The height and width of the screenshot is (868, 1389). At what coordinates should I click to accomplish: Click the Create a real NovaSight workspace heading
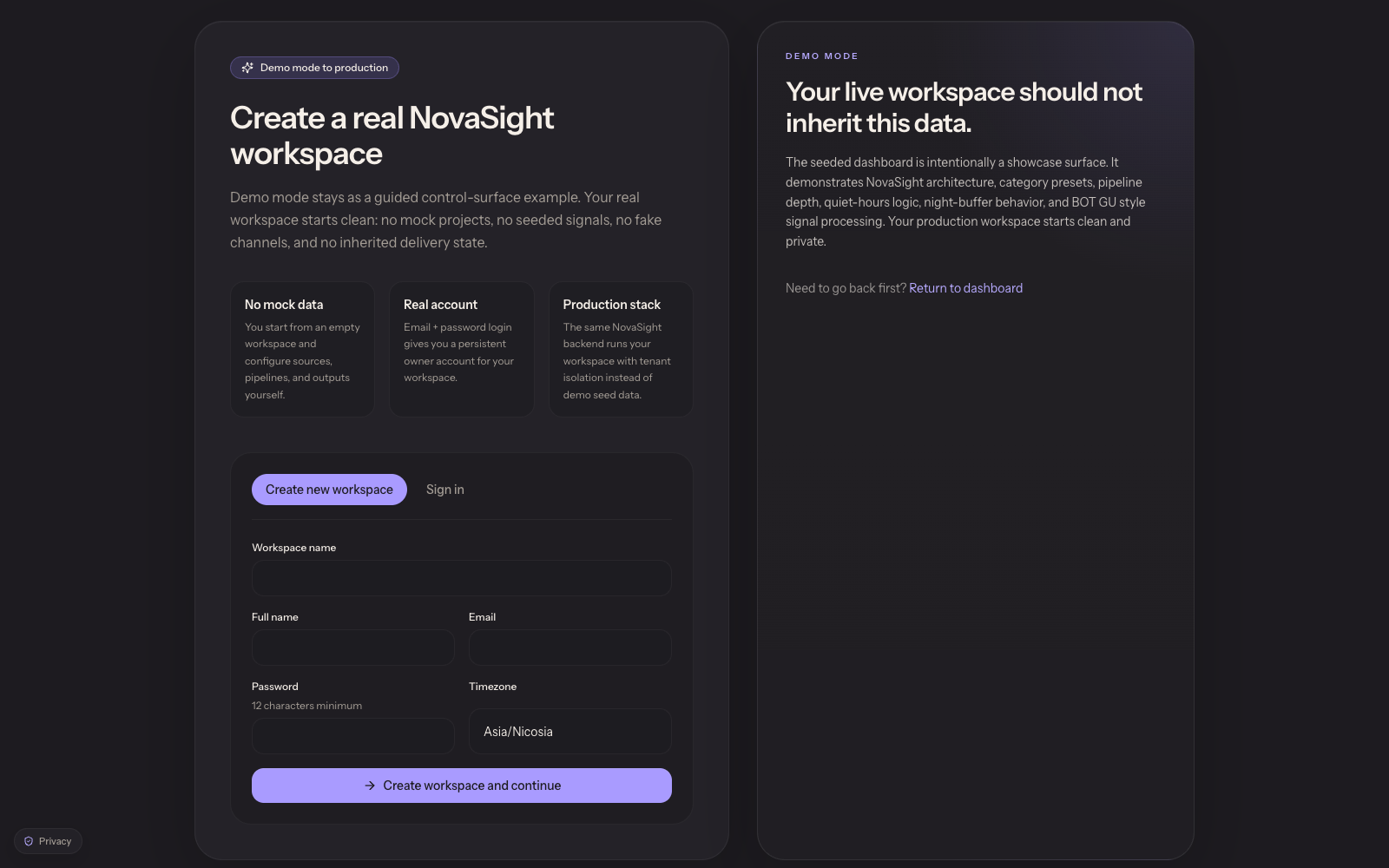point(392,135)
